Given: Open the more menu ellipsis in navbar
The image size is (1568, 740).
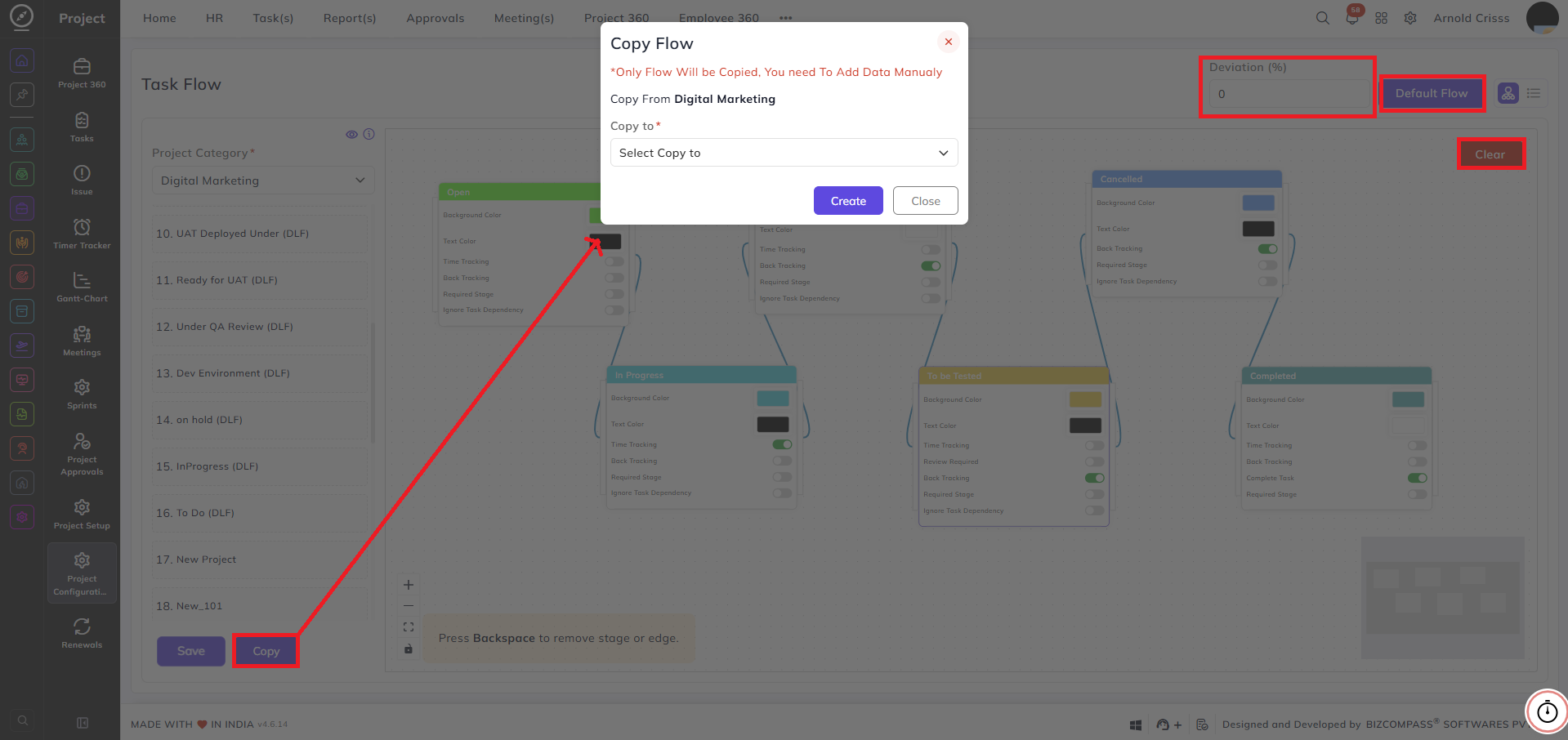Looking at the screenshot, I should pyautogui.click(x=786, y=18).
